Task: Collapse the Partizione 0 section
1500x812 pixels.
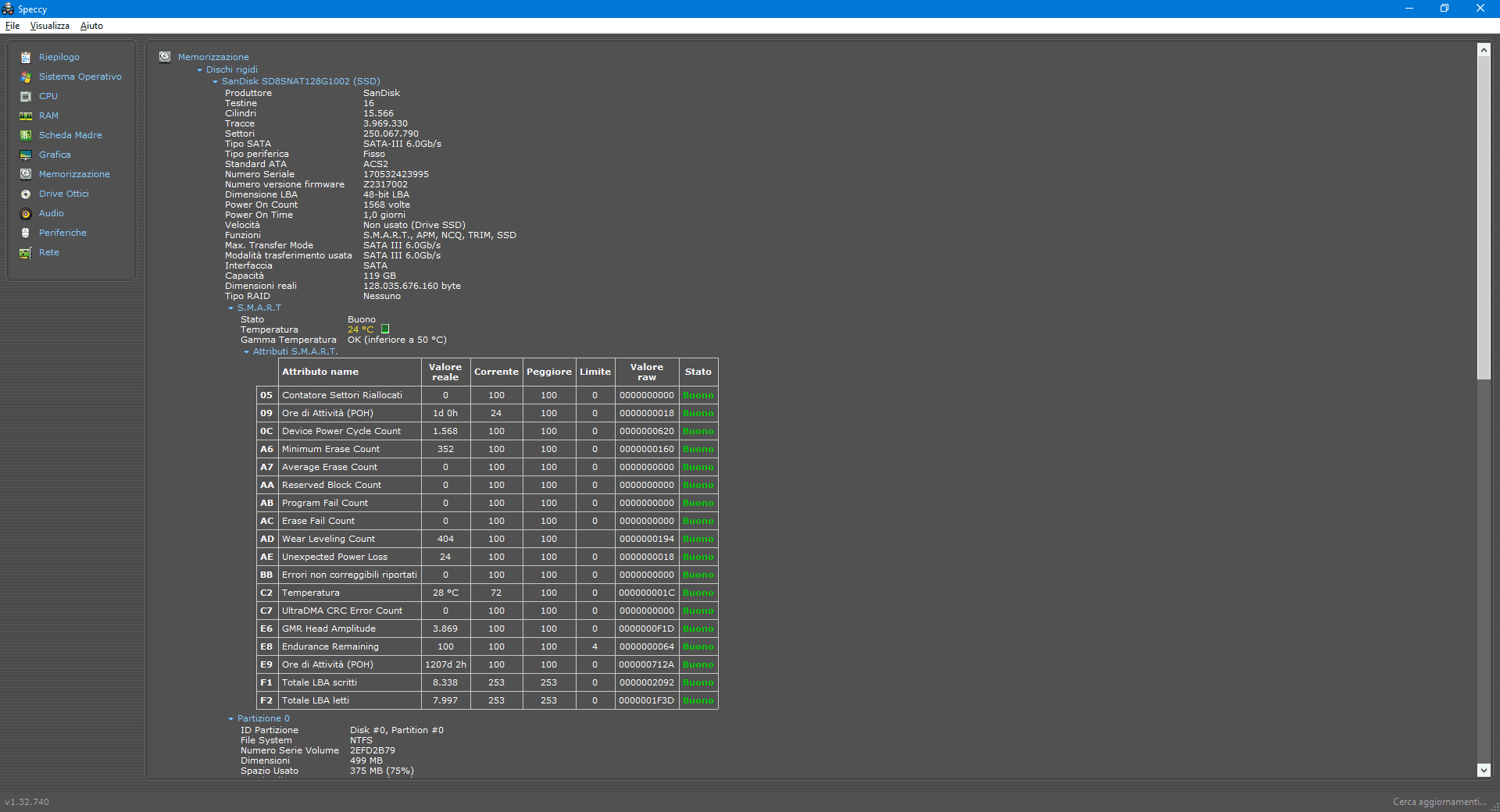Action: coord(231,719)
